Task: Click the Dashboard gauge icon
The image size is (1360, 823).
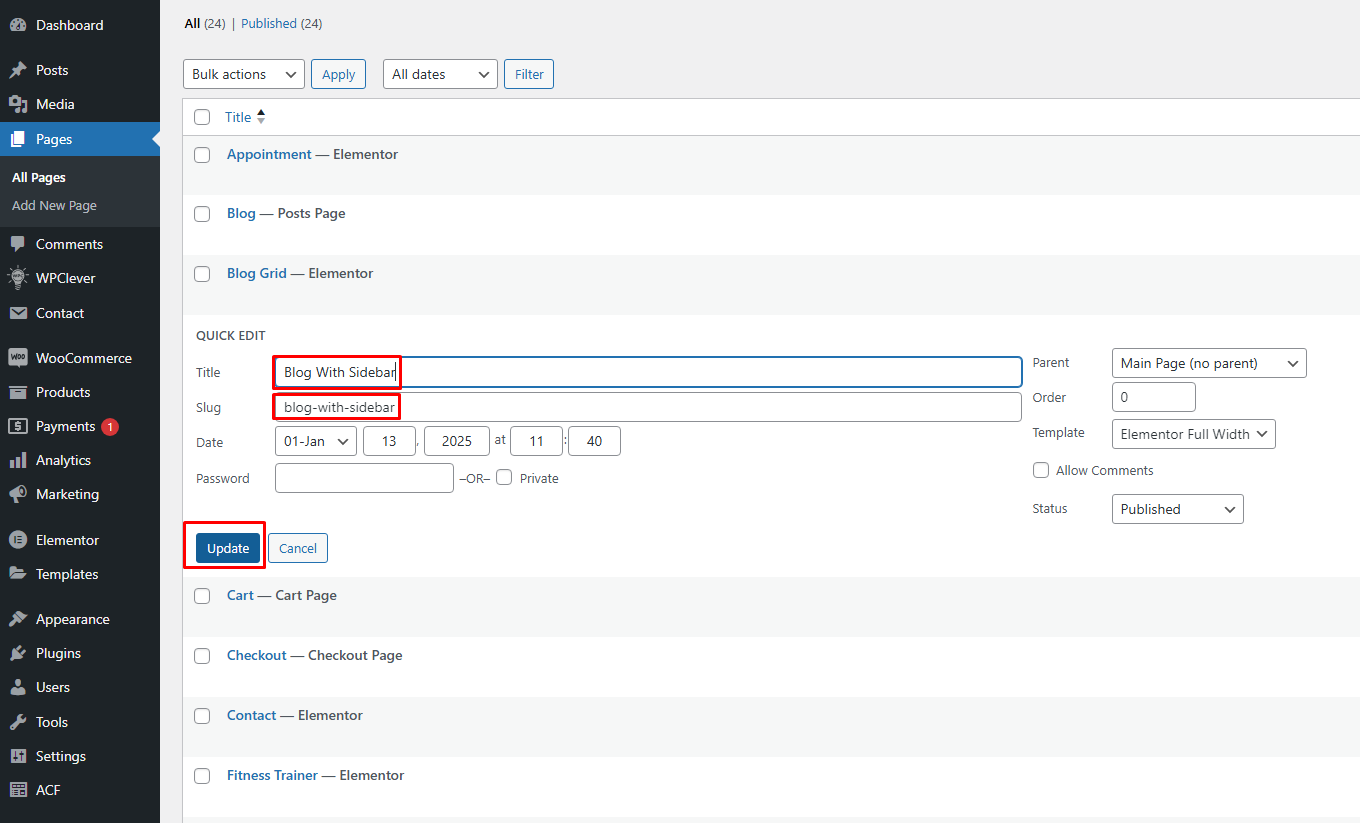Action: tap(18, 25)
